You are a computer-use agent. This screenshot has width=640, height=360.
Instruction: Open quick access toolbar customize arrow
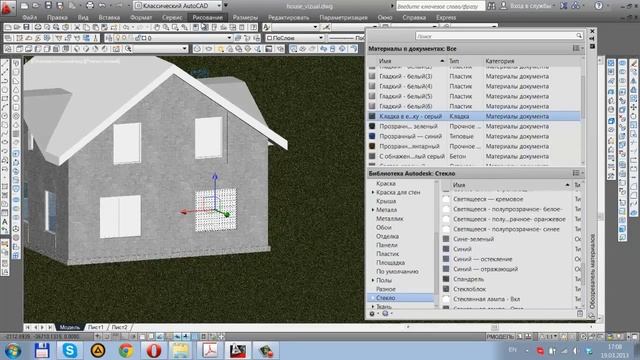(226, 6)
